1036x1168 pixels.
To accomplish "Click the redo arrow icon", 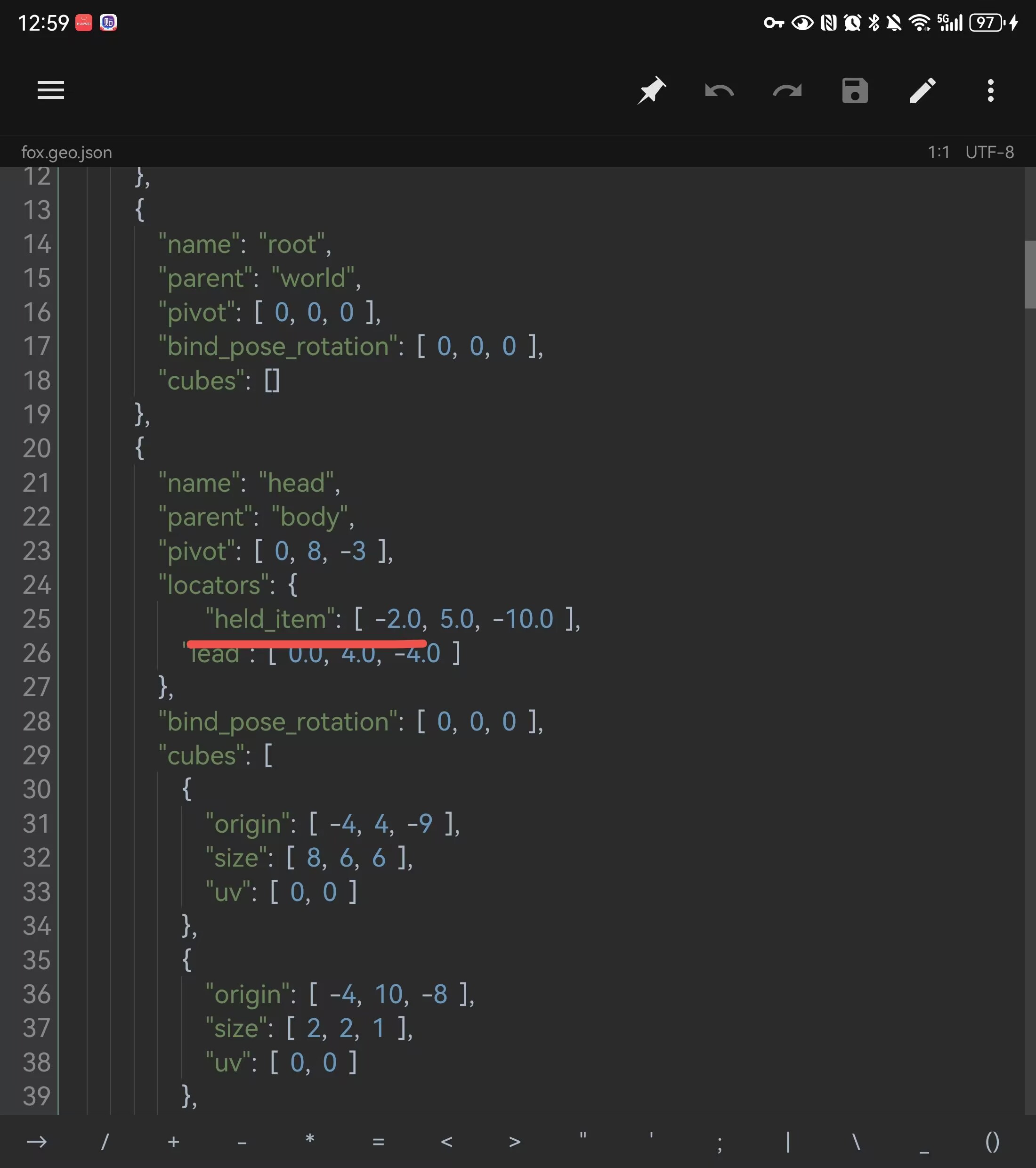I will click(x=787, y=90).
